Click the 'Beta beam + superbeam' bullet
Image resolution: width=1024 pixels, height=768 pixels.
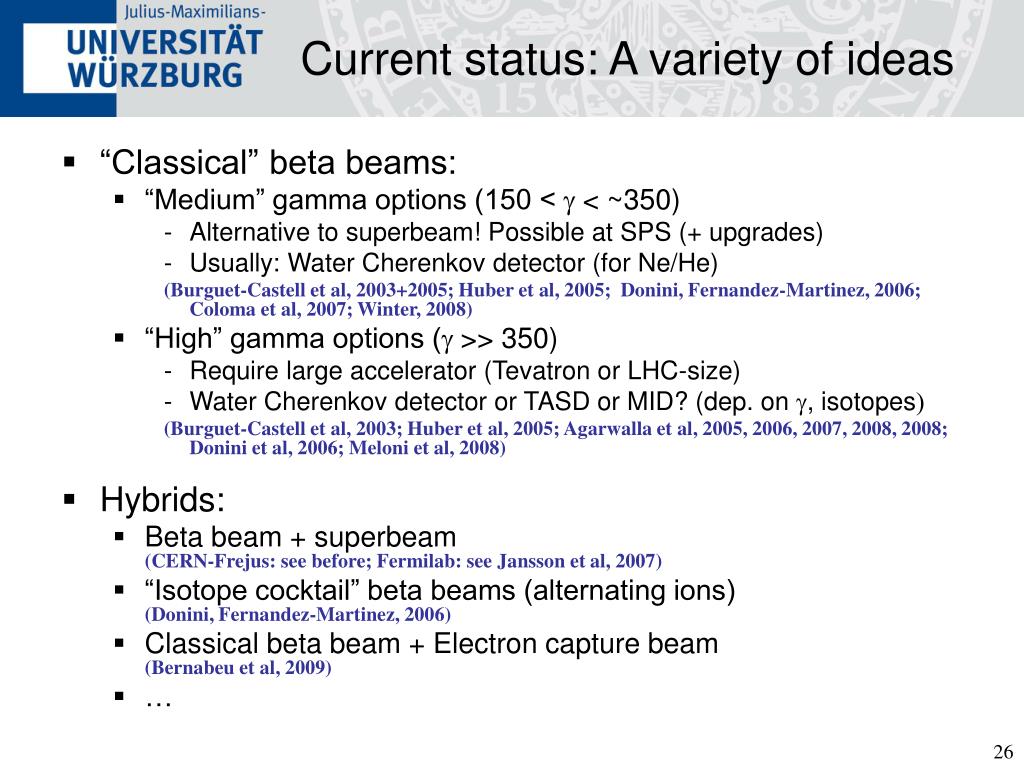pos(300,537)
